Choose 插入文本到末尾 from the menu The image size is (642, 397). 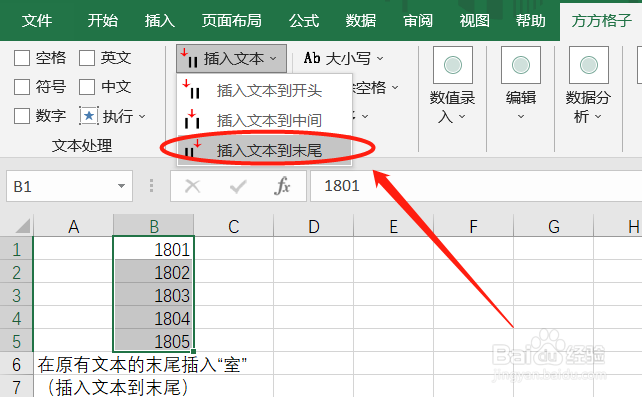[264, 150]
